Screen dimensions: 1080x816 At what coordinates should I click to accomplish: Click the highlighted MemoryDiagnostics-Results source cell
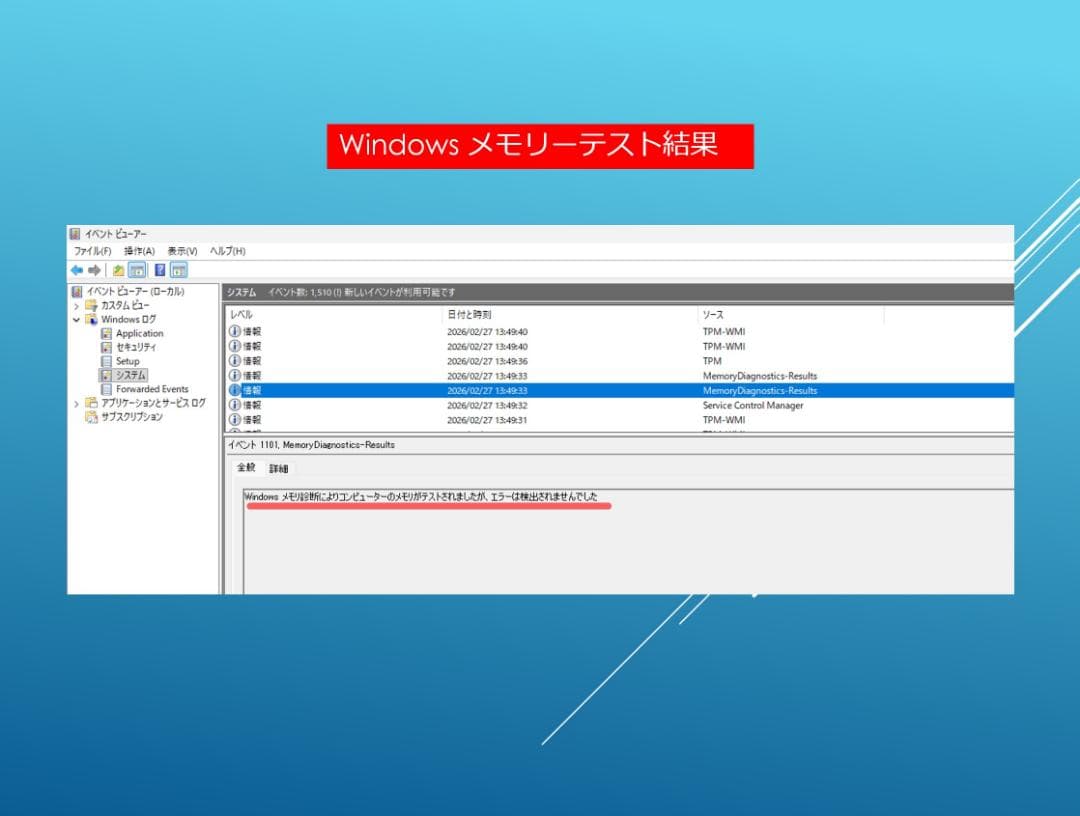[x=760, y=390]
